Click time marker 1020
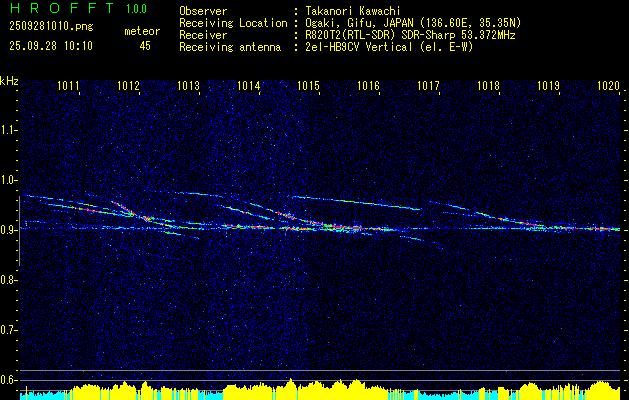Screen dimensions: 629x400 click(608, 85)
